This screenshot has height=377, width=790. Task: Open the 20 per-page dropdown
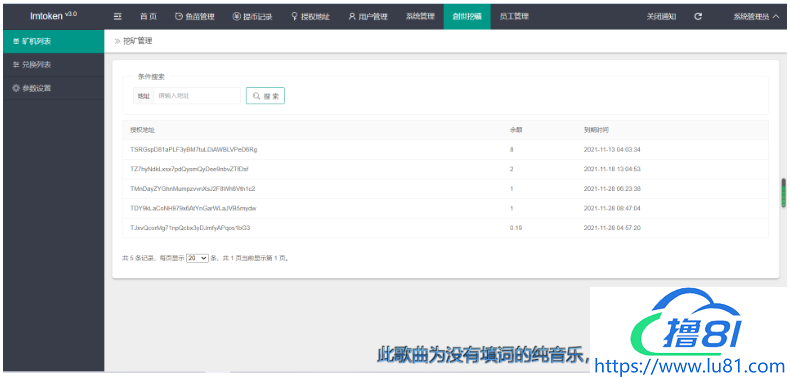coord(197,258)
